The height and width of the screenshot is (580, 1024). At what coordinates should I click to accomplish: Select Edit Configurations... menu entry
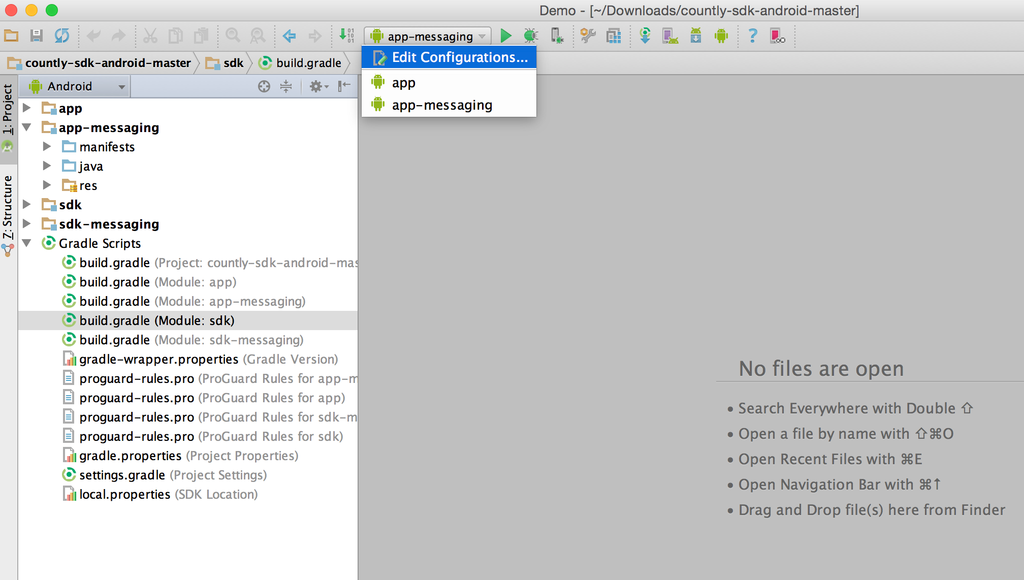[449, 57]
